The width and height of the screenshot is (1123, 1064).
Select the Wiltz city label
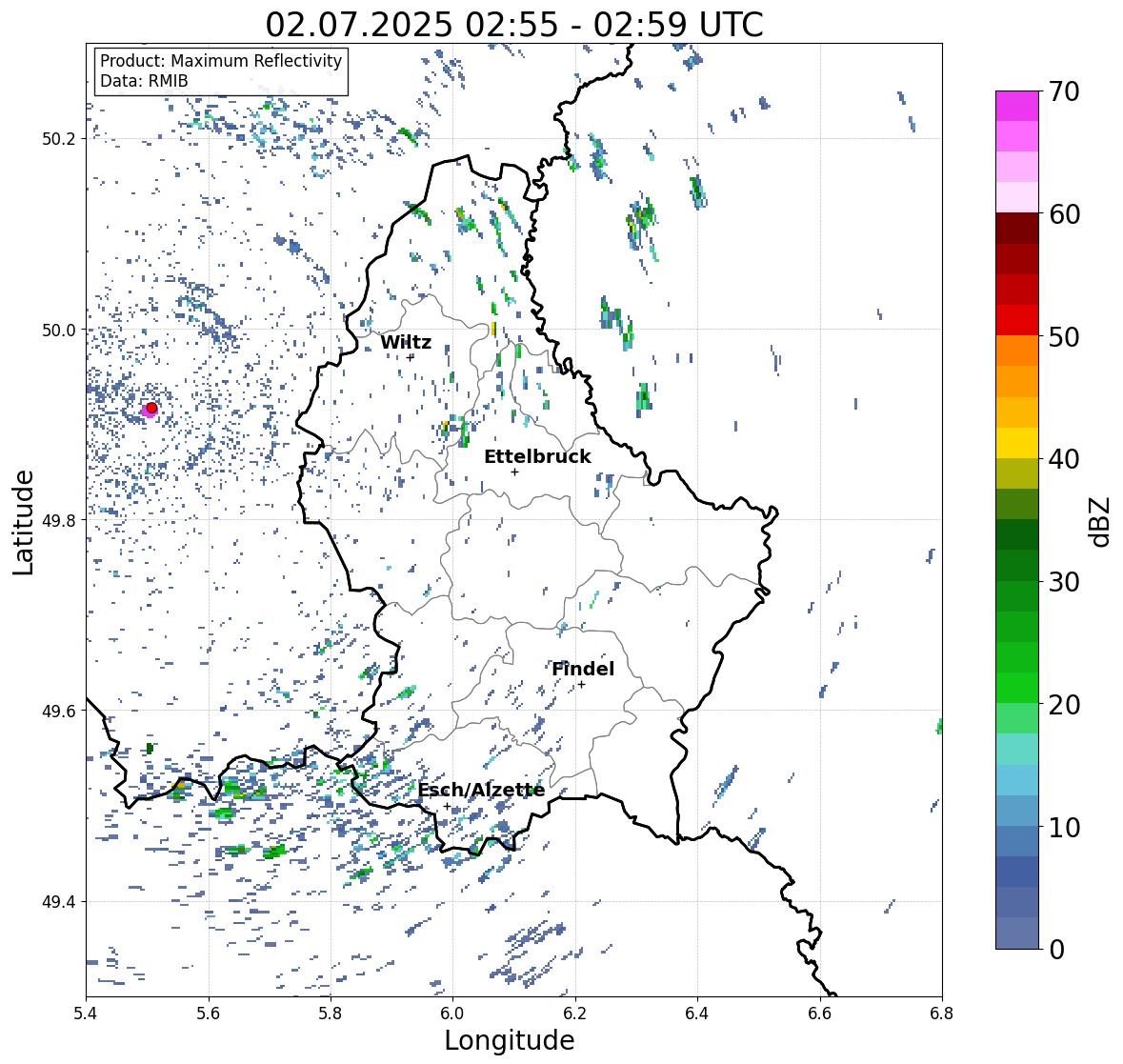pos(406,342)
